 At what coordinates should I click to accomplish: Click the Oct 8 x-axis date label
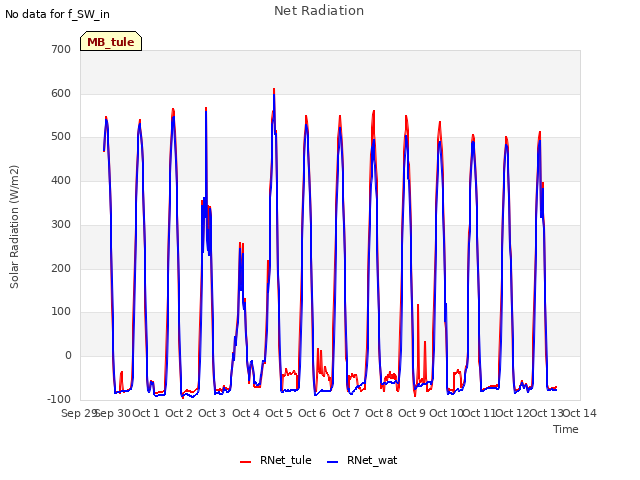[379, 413]
